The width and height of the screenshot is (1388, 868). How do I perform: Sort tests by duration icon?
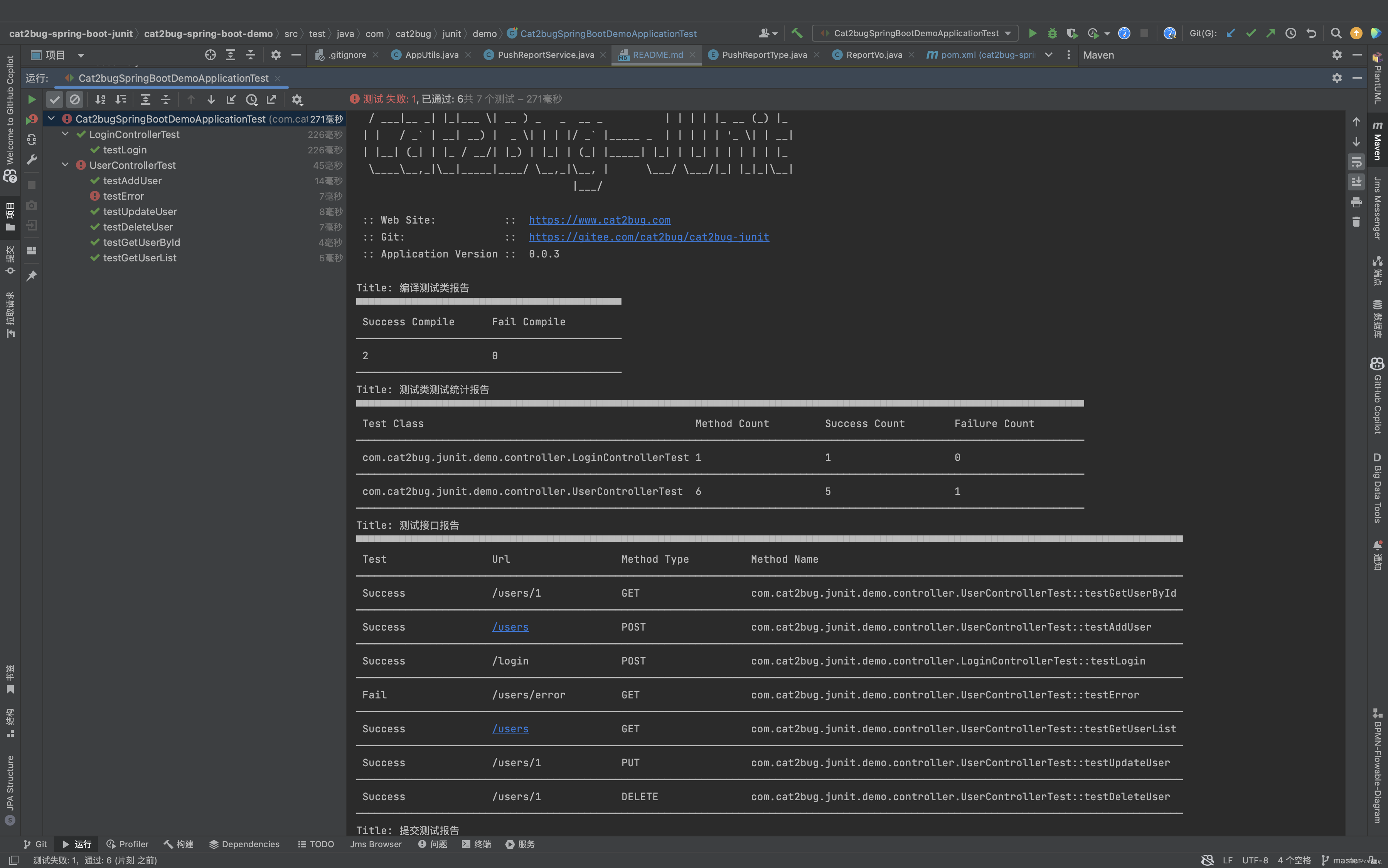(121, 99)
